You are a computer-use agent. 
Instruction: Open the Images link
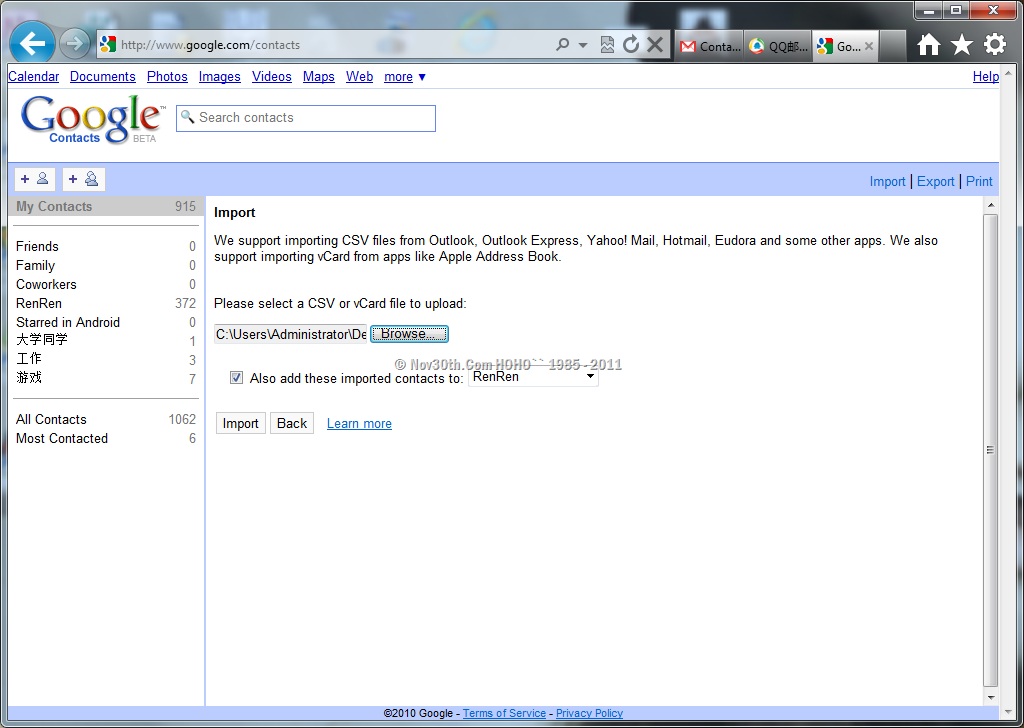(219, 76)
